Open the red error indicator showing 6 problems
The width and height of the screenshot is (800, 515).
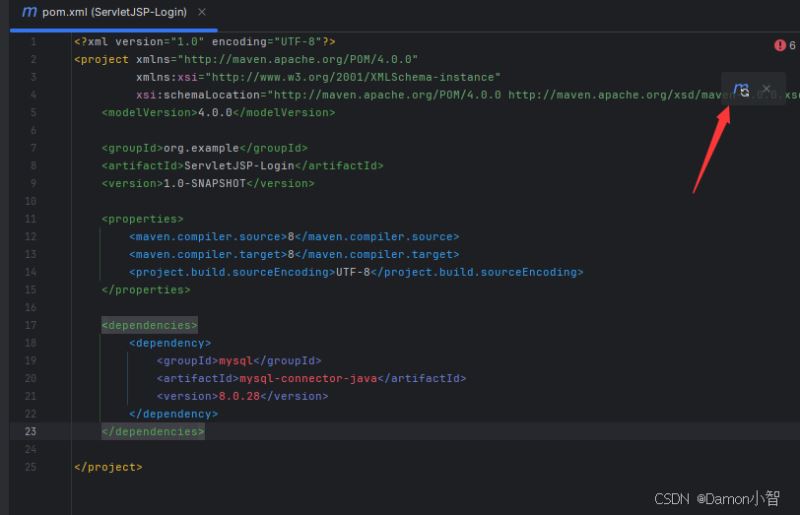784,45
